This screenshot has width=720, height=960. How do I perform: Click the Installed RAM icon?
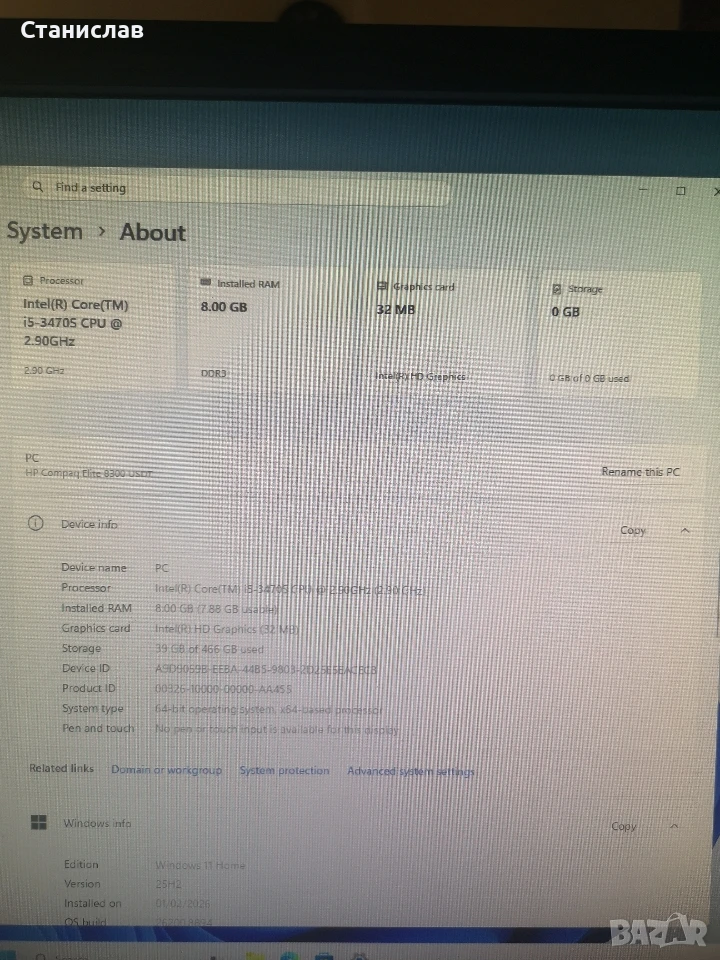tap(206, 283)
